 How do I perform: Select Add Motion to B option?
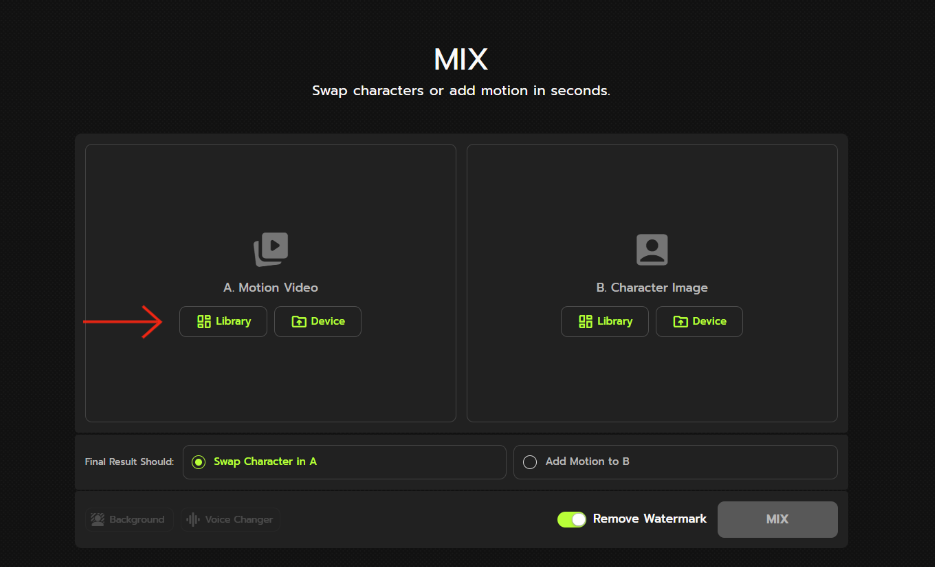pos(675,462)
